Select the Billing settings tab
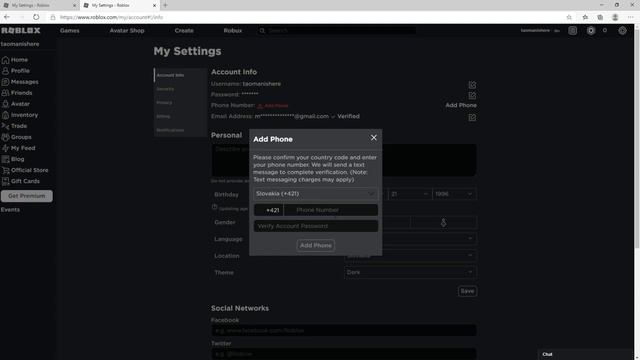Viewport: 640px width, 360px height. (180, 116)
